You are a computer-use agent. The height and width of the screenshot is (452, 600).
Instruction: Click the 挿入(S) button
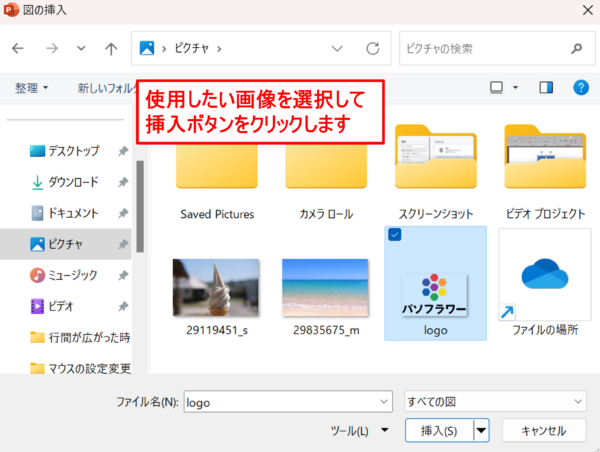439,431
